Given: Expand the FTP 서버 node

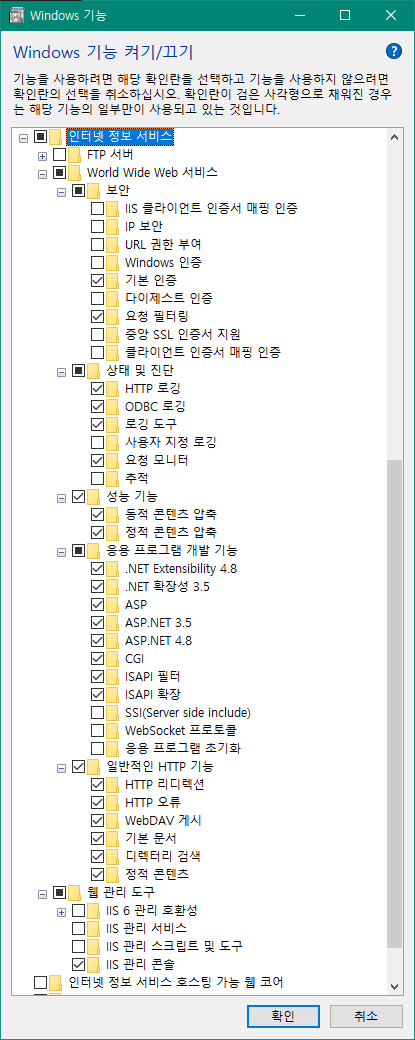Looking at the screenshot, I should coord(43,156).
